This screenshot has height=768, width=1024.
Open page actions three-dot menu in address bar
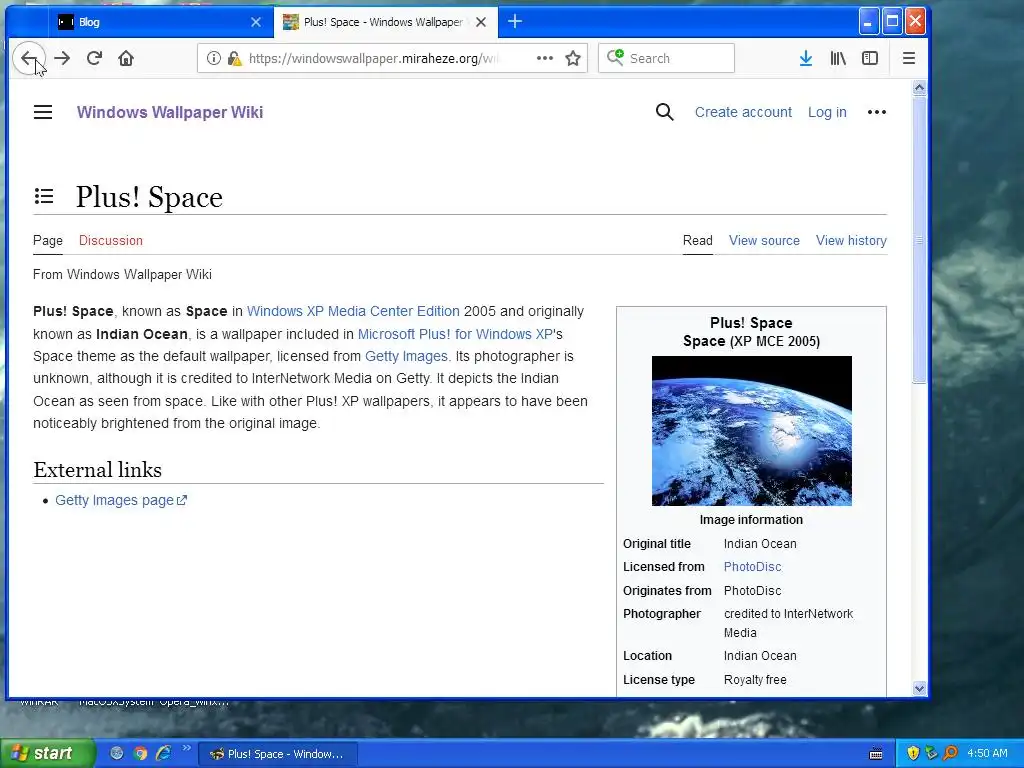[545, 58]
